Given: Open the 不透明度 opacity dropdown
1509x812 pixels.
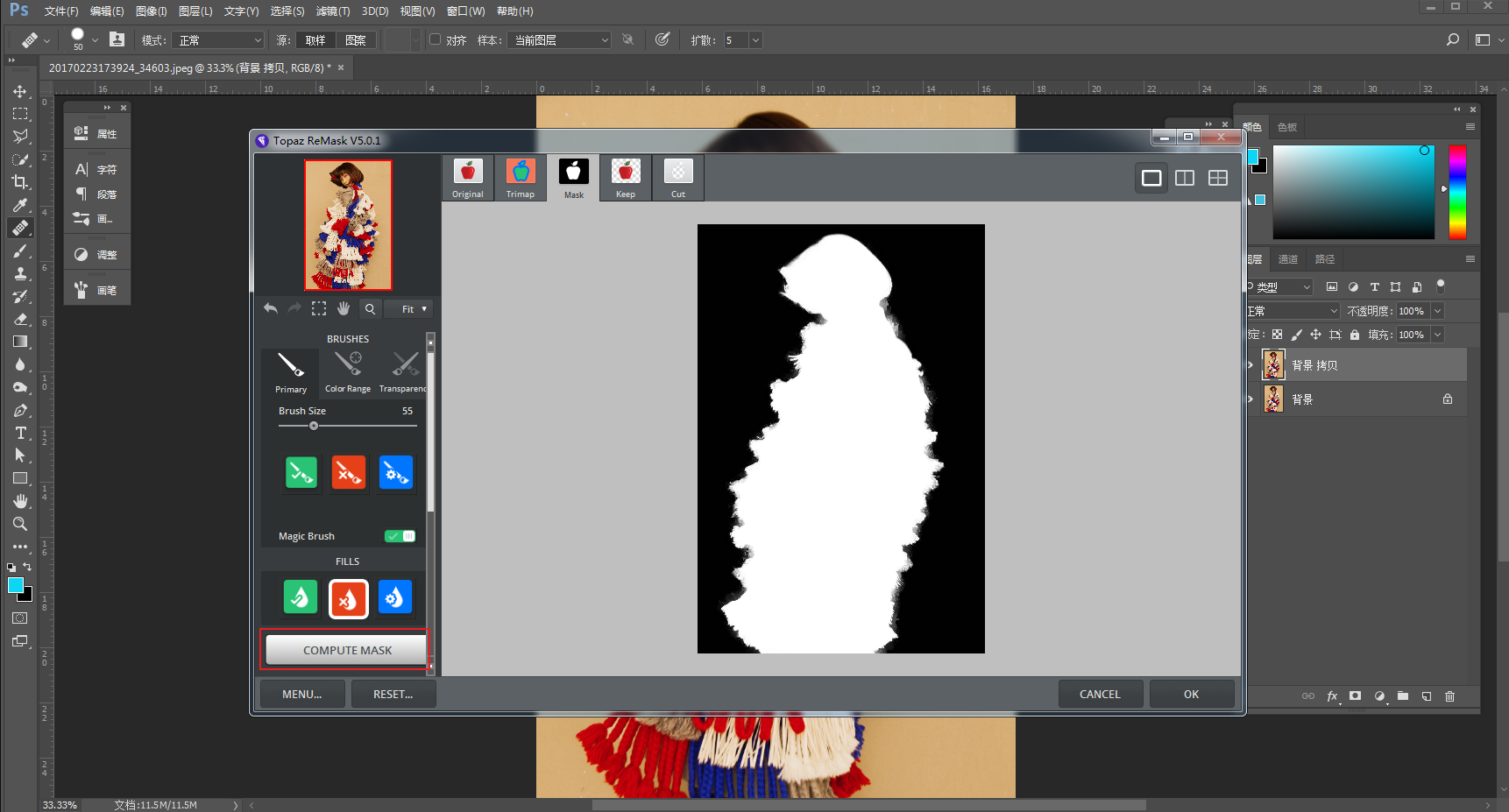Looking at the screenshot, I should pos(1437,311).
